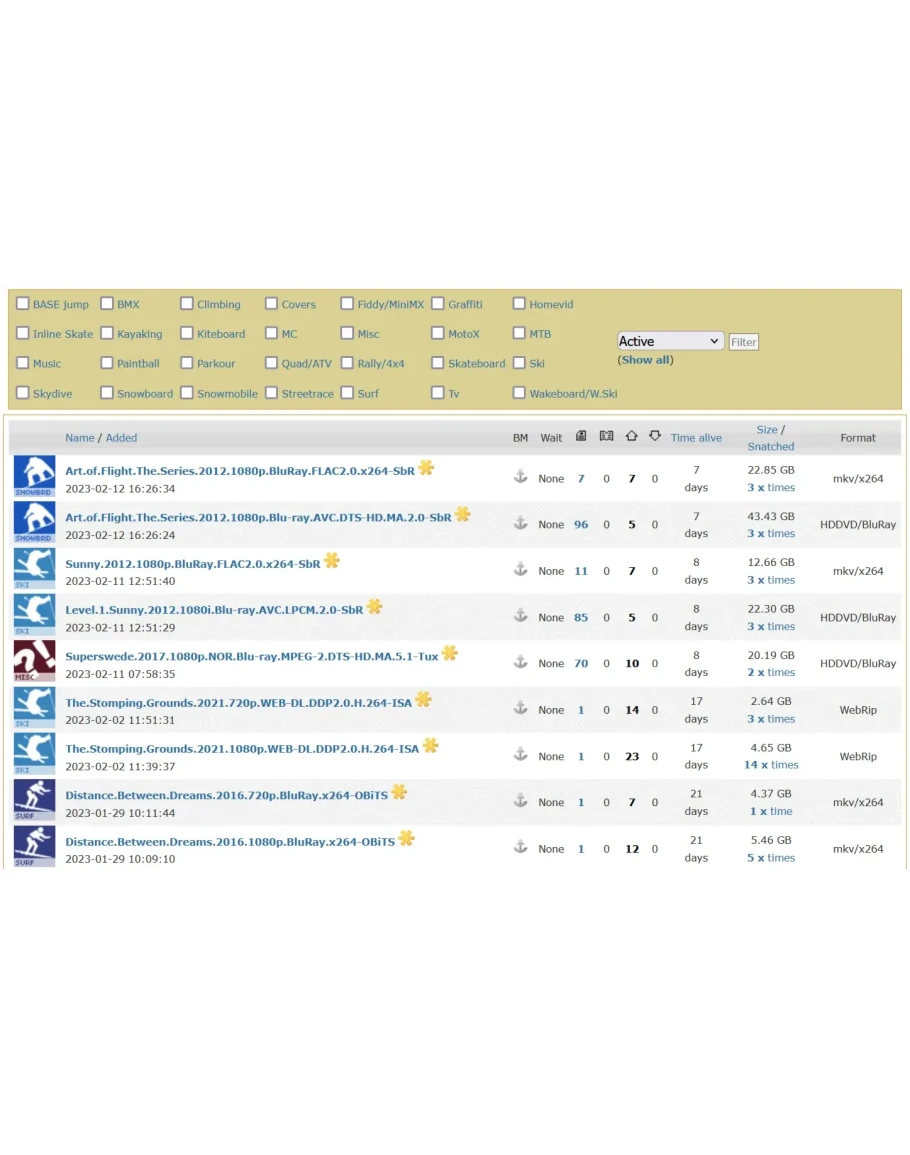The width and height of the screenshot is (910, 1155).
Task: Bookmark Stomping.Grounds 720p via anchor icon
Action: coord(520,708)
